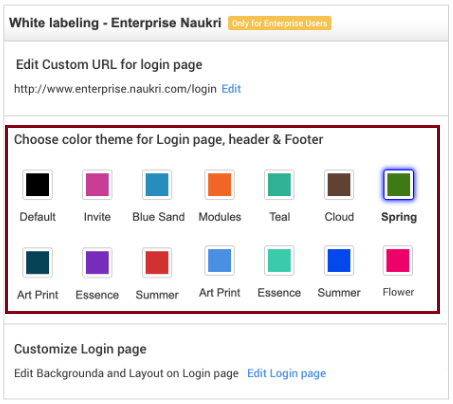Choose the pink Invite theme swatch
The height and width of the screenshot is (404, 453).
click(x=97, y=184)
